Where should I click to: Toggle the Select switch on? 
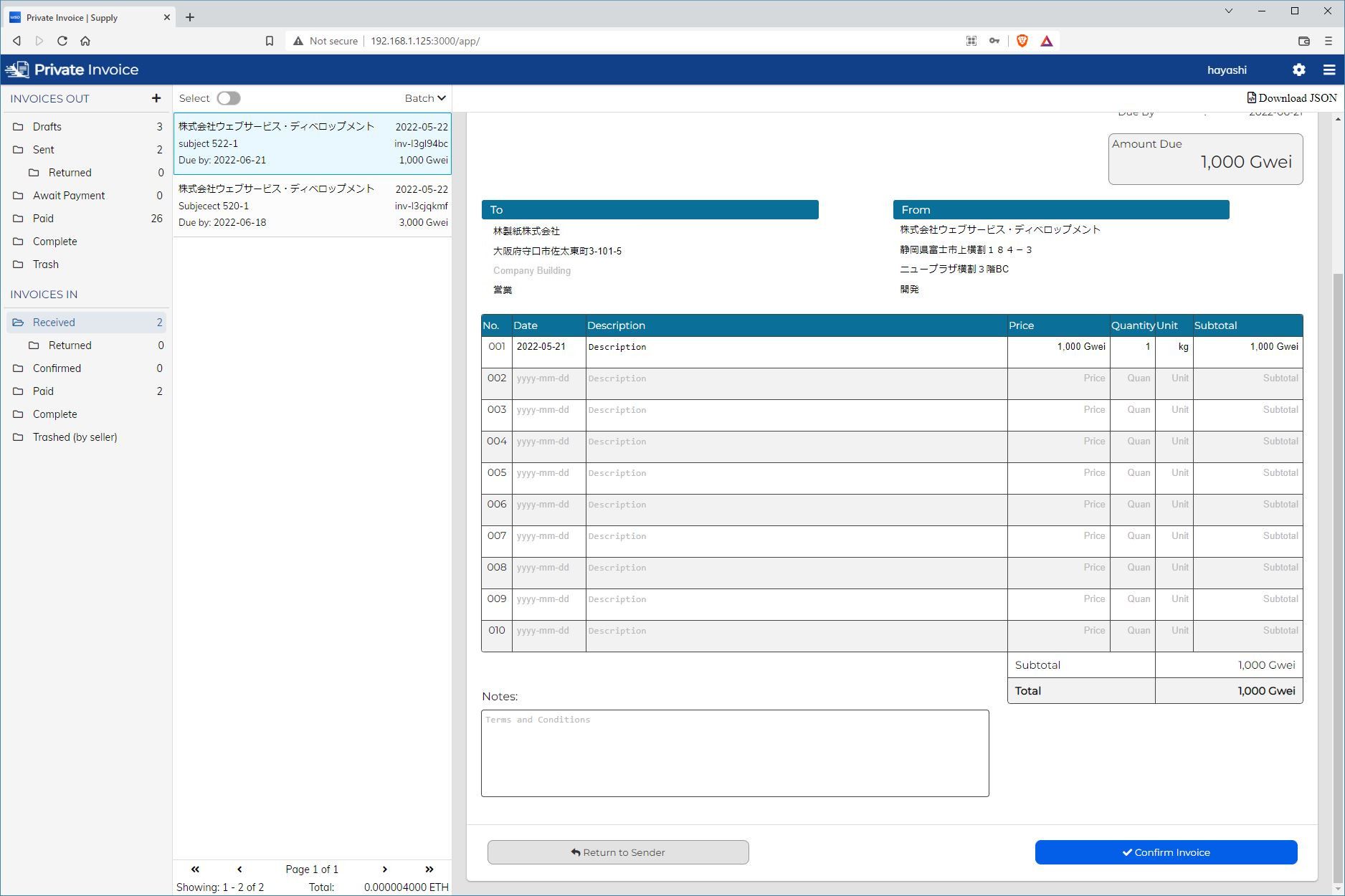(229, 98)
